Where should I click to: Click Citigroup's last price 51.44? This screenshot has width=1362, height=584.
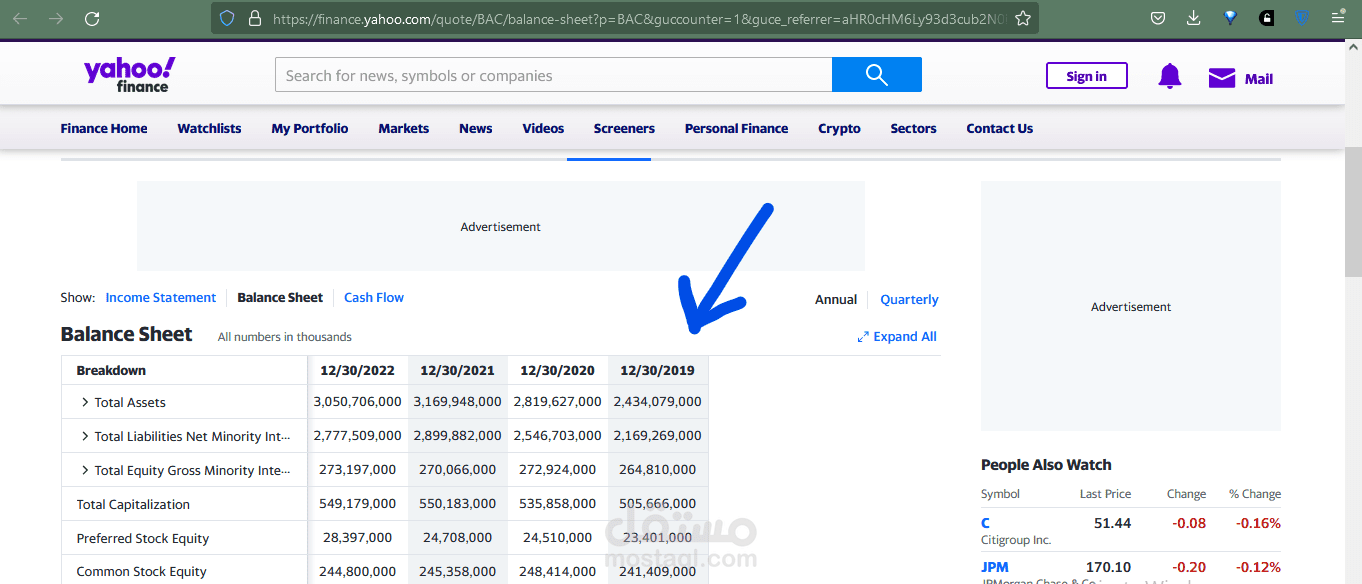[1113, 523]
